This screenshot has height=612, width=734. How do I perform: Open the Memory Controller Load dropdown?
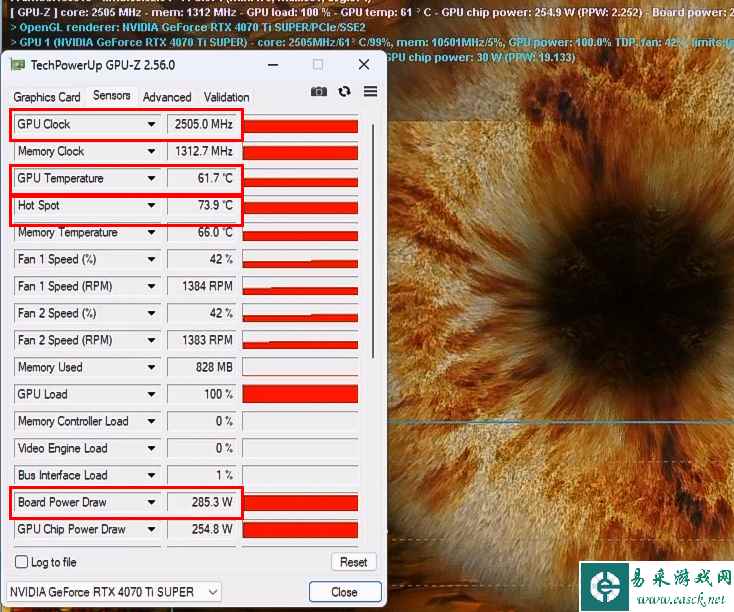click(x=151, y=421)
